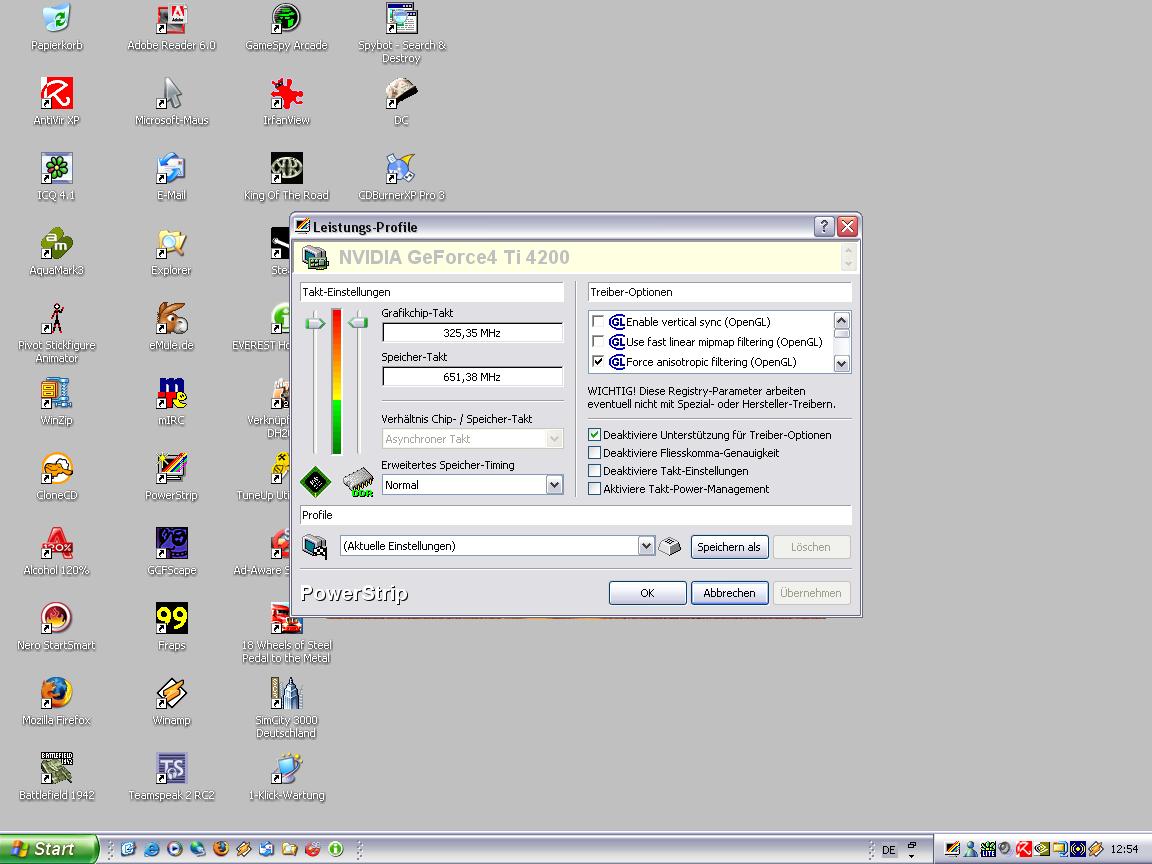1152x864 pixels.
Task: Click the Löschen button
Action: coord(811,547)
